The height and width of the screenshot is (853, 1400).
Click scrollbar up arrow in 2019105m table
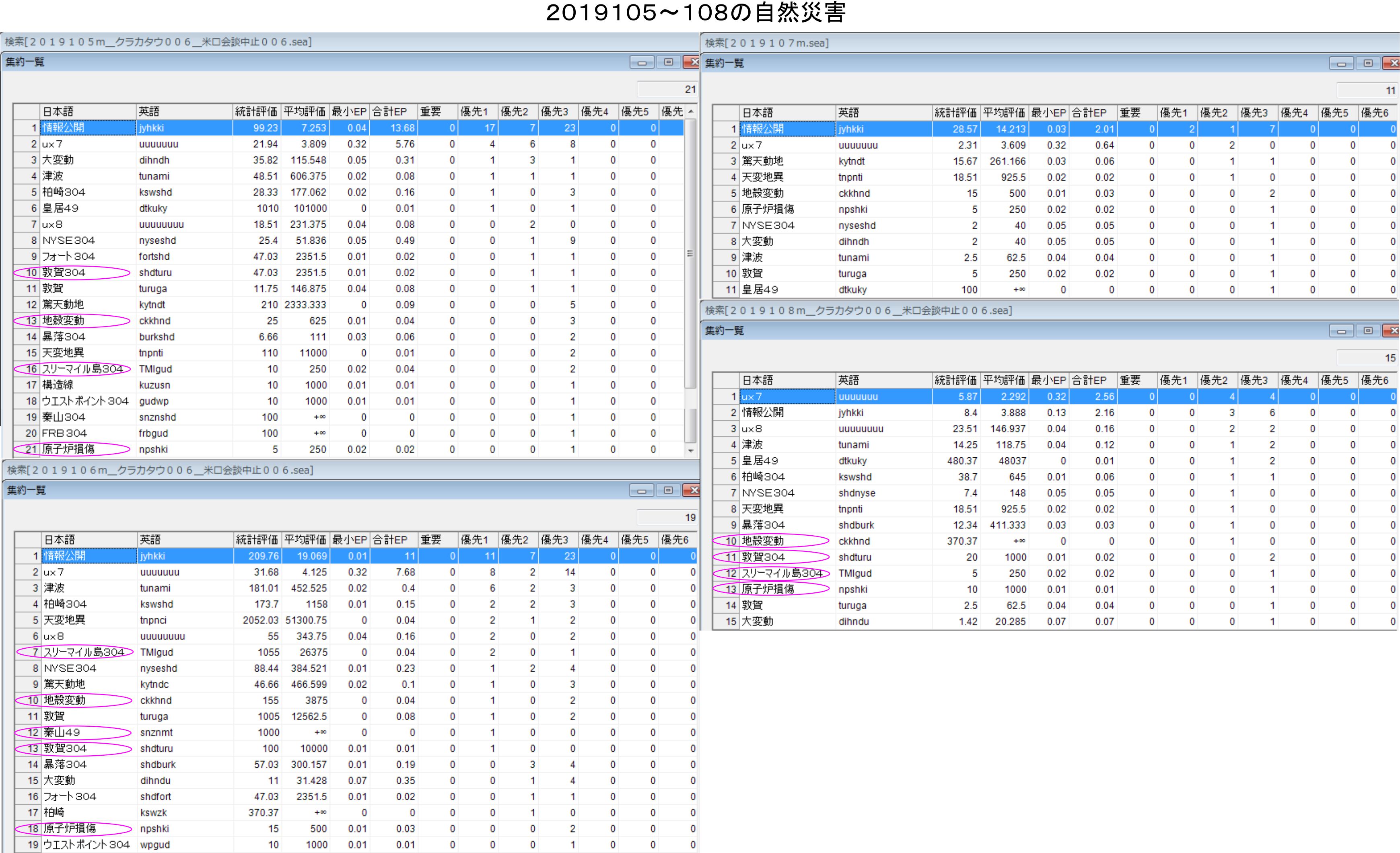[691, 112]
